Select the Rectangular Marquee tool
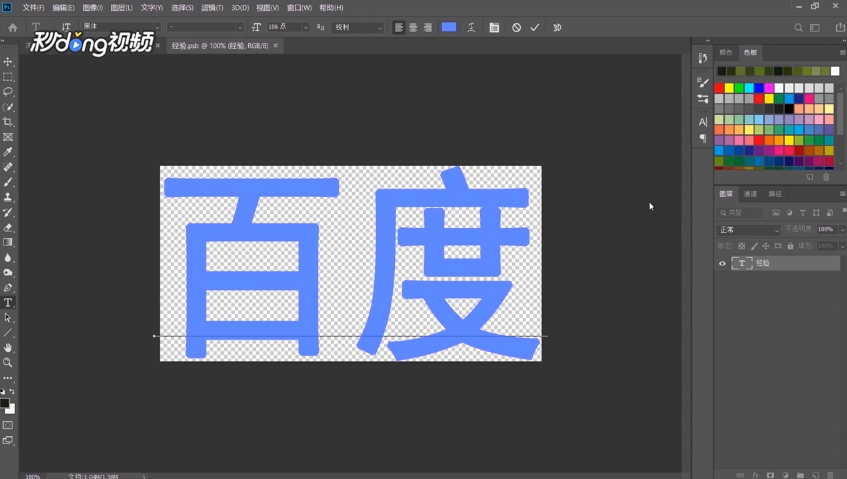Viewport: 847px width, 479px height. 8,77
